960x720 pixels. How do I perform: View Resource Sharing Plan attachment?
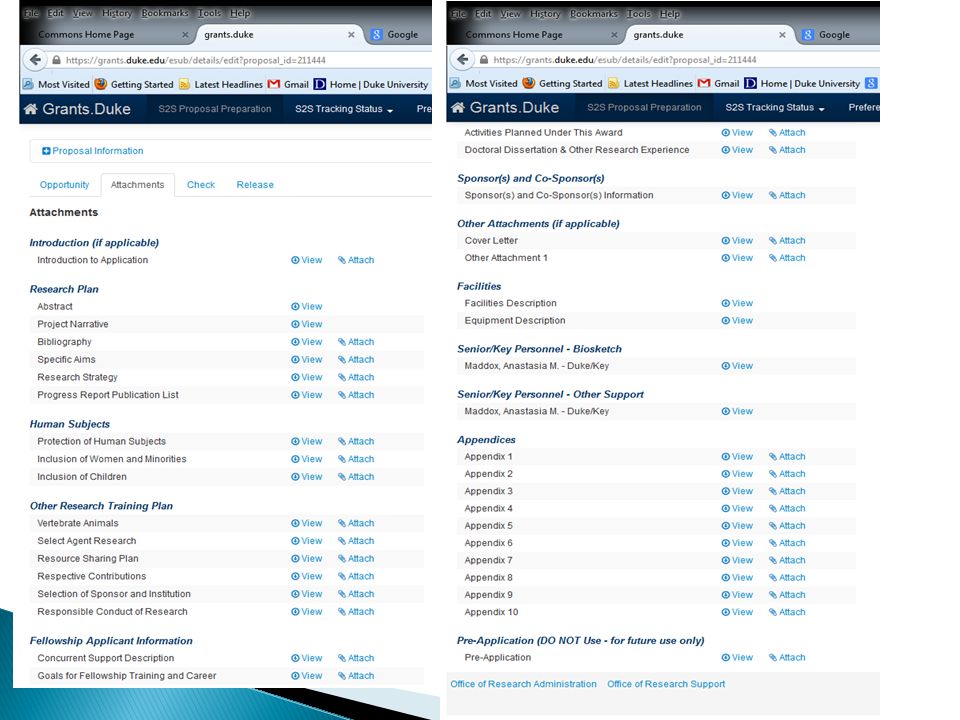click(x=307, y=559)
